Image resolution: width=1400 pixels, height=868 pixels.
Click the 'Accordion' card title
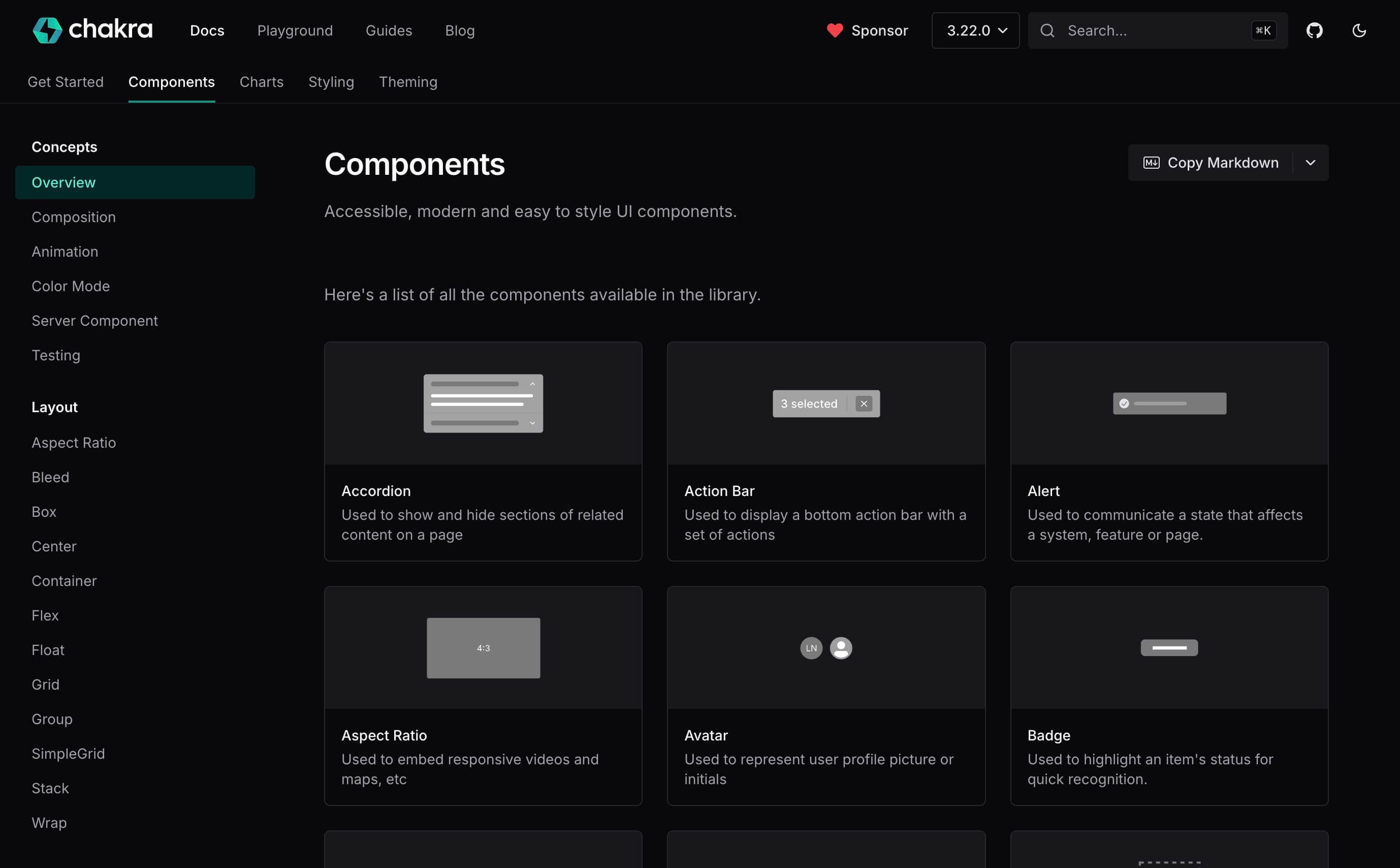coord(376,491)
